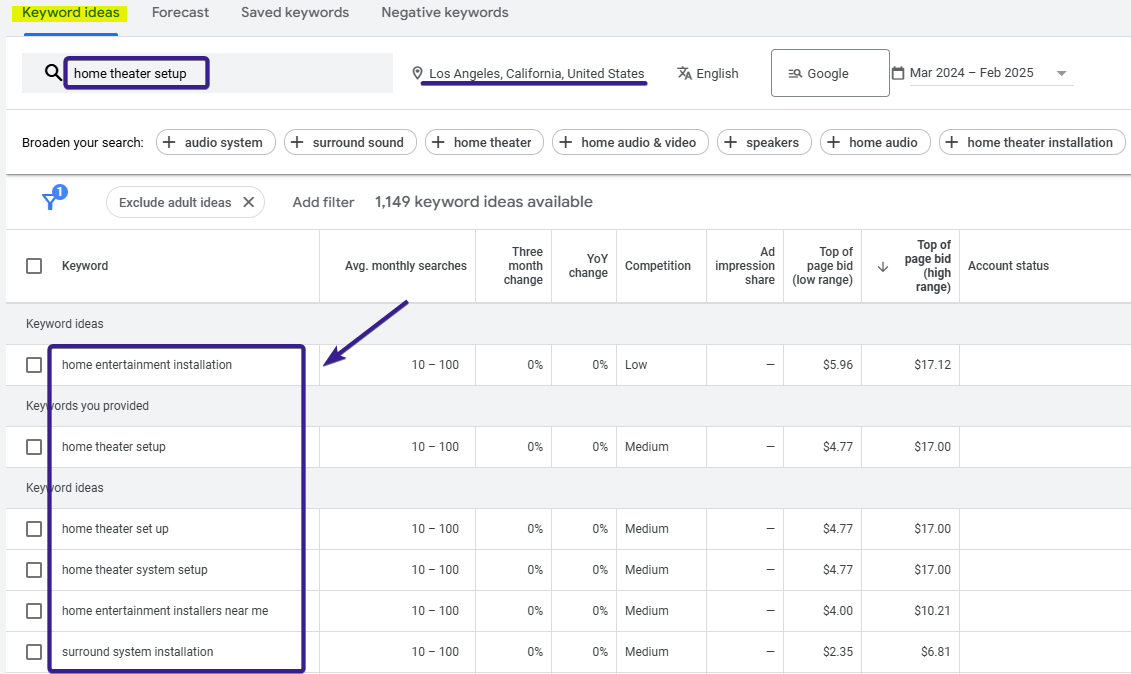Expand the English language selector
The image size is (1131, 674).
tap(717, 72)
